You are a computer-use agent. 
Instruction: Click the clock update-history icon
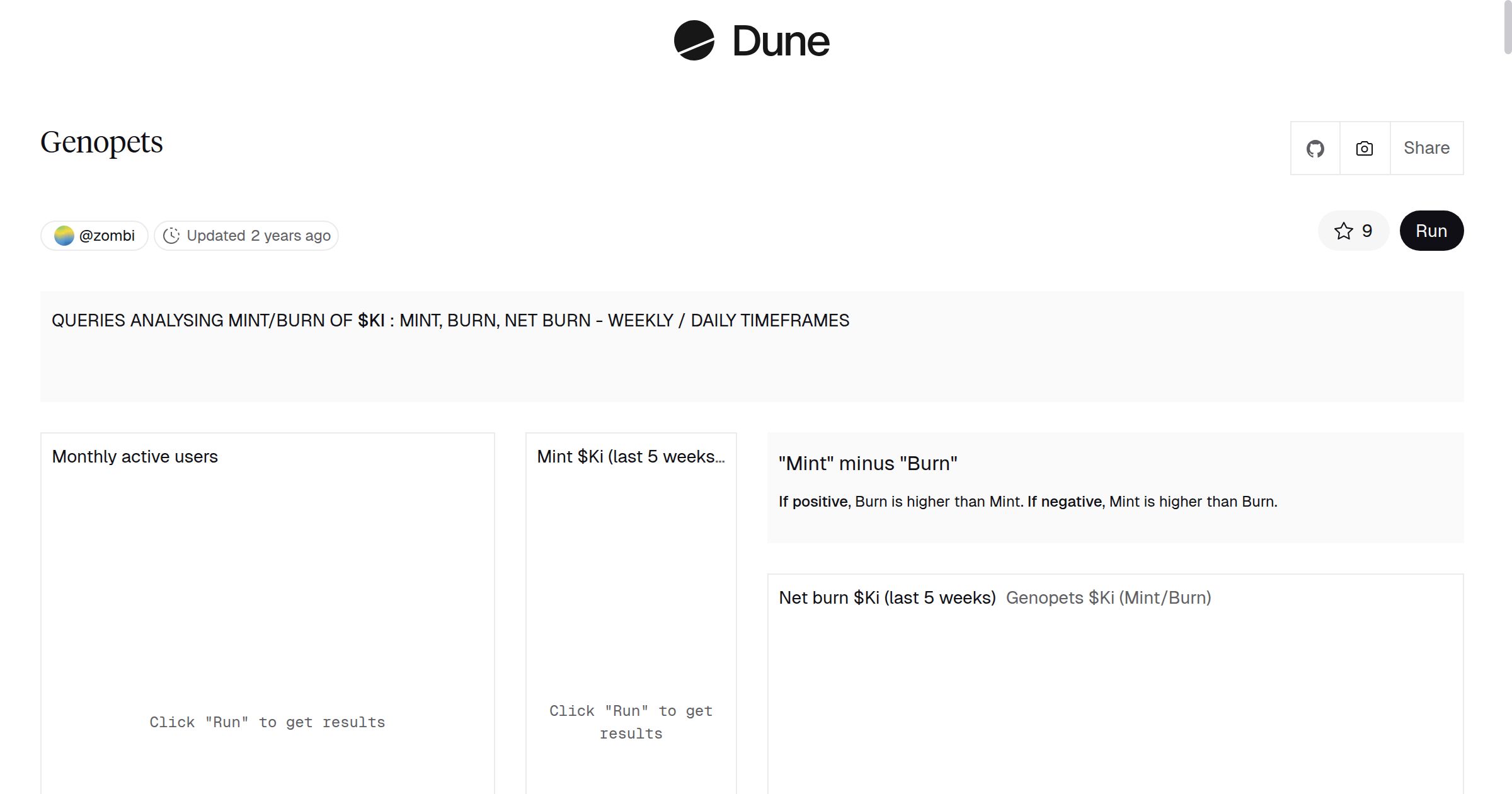tap(171, 236)
